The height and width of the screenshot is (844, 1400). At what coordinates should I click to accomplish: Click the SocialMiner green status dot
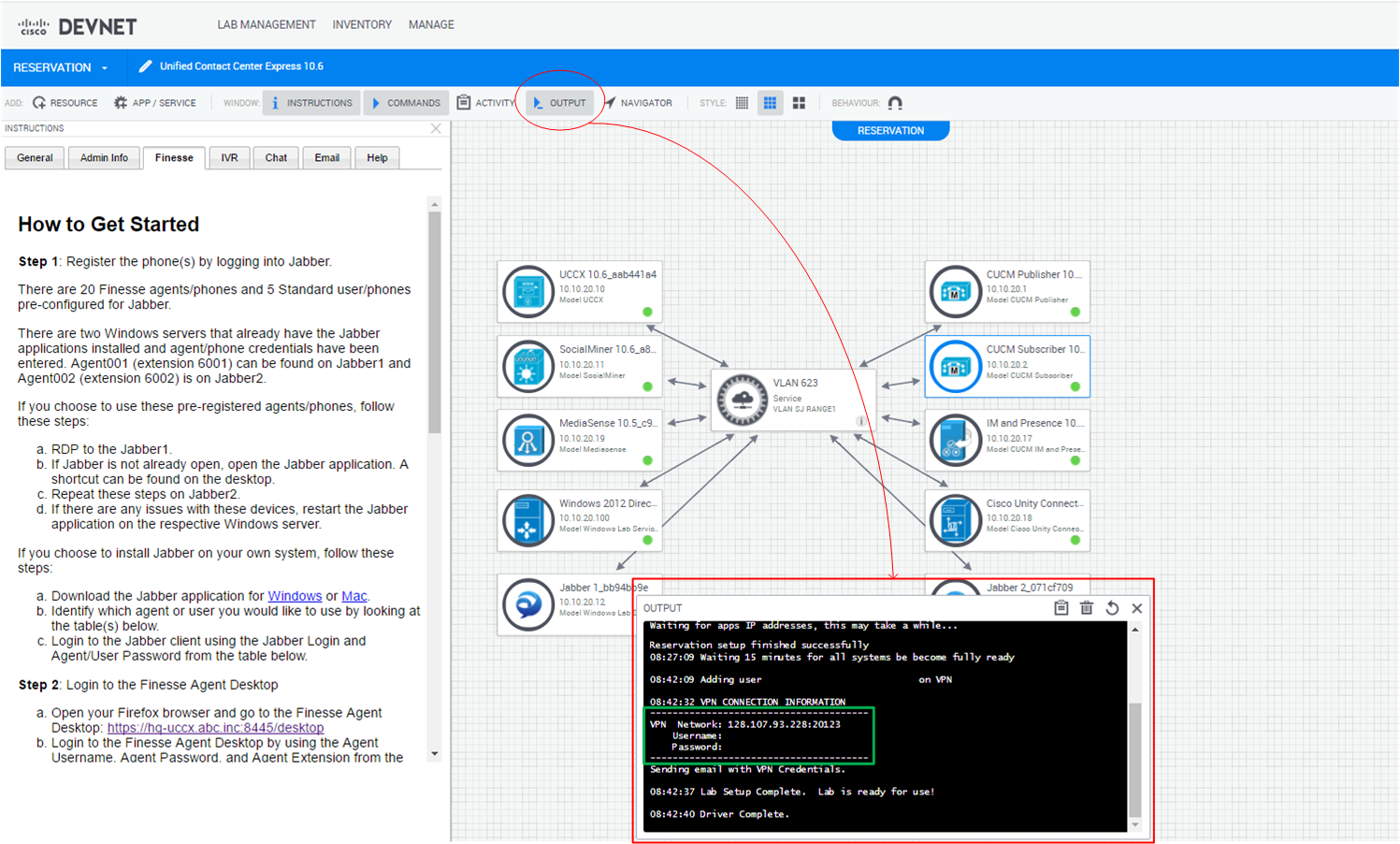647,386
